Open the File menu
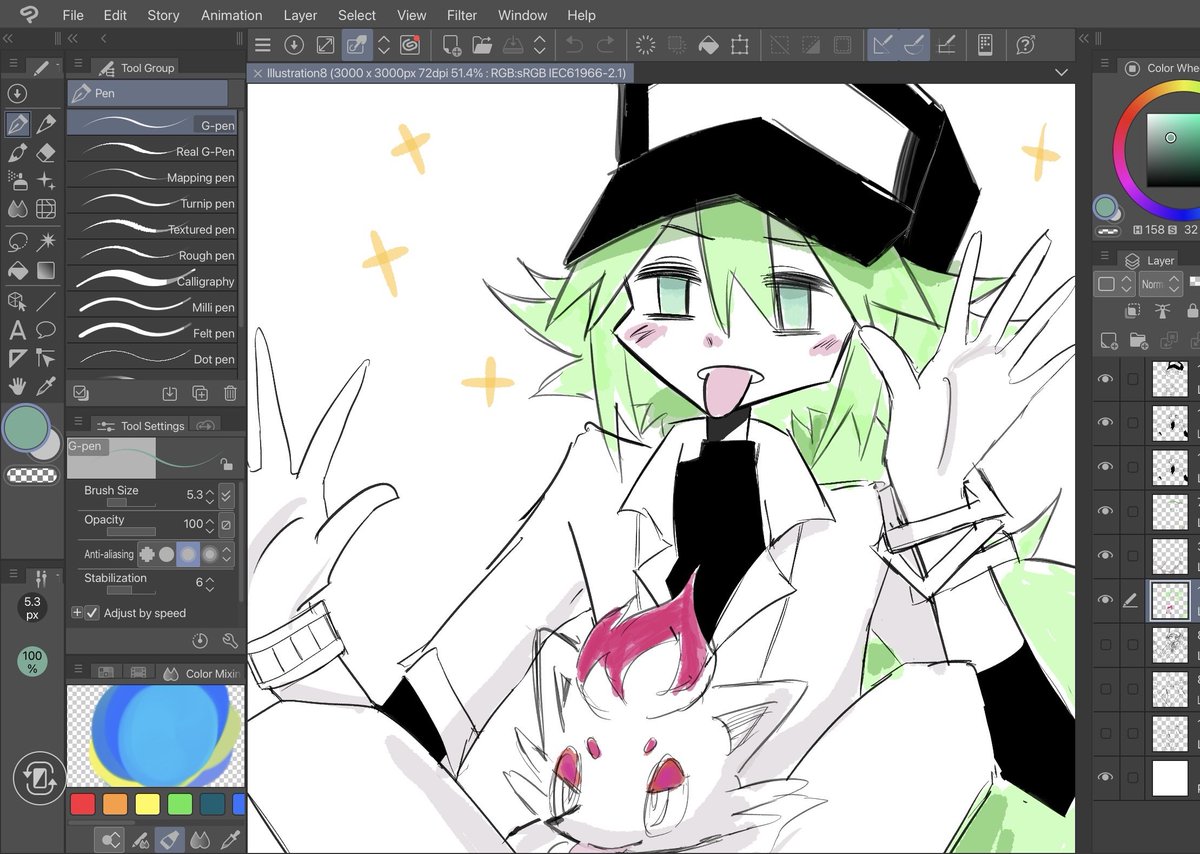The width and height of the screenshot is (1200, 854). 73,15
